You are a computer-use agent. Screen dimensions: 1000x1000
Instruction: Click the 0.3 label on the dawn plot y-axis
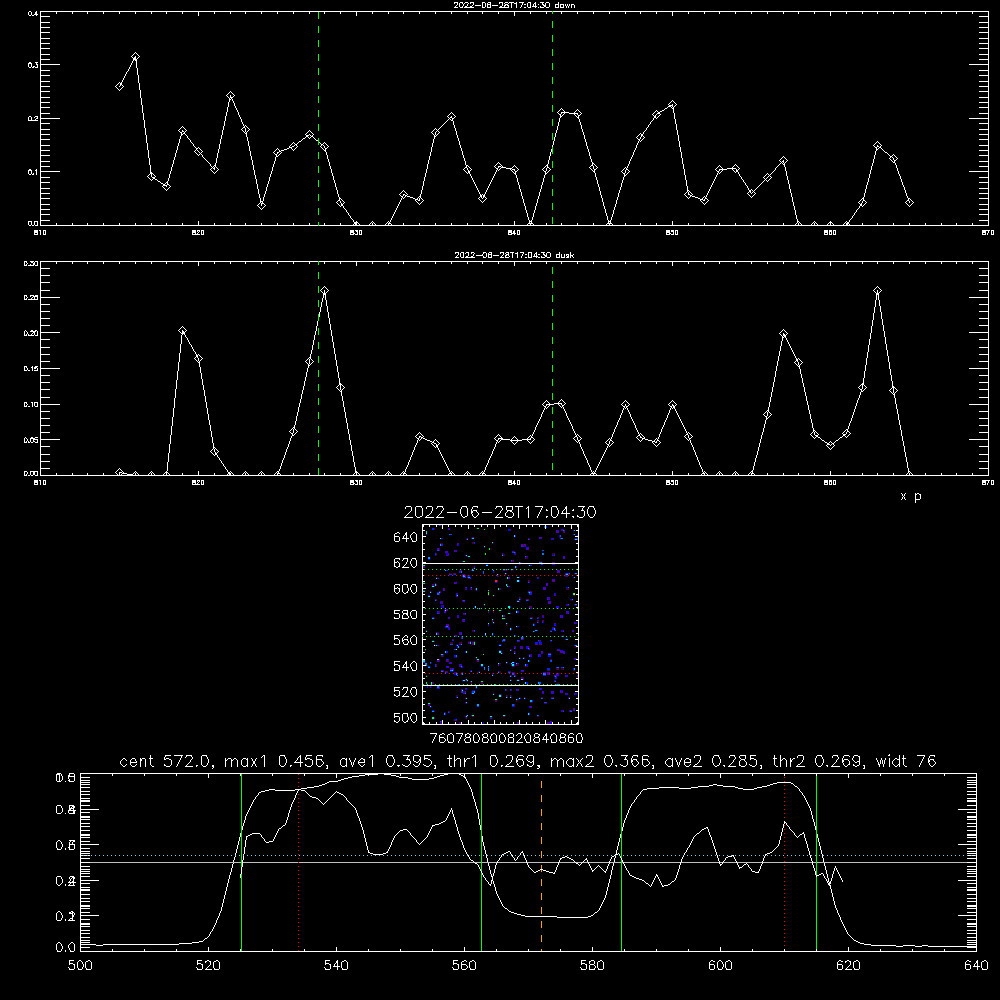(x=33, y=65)
